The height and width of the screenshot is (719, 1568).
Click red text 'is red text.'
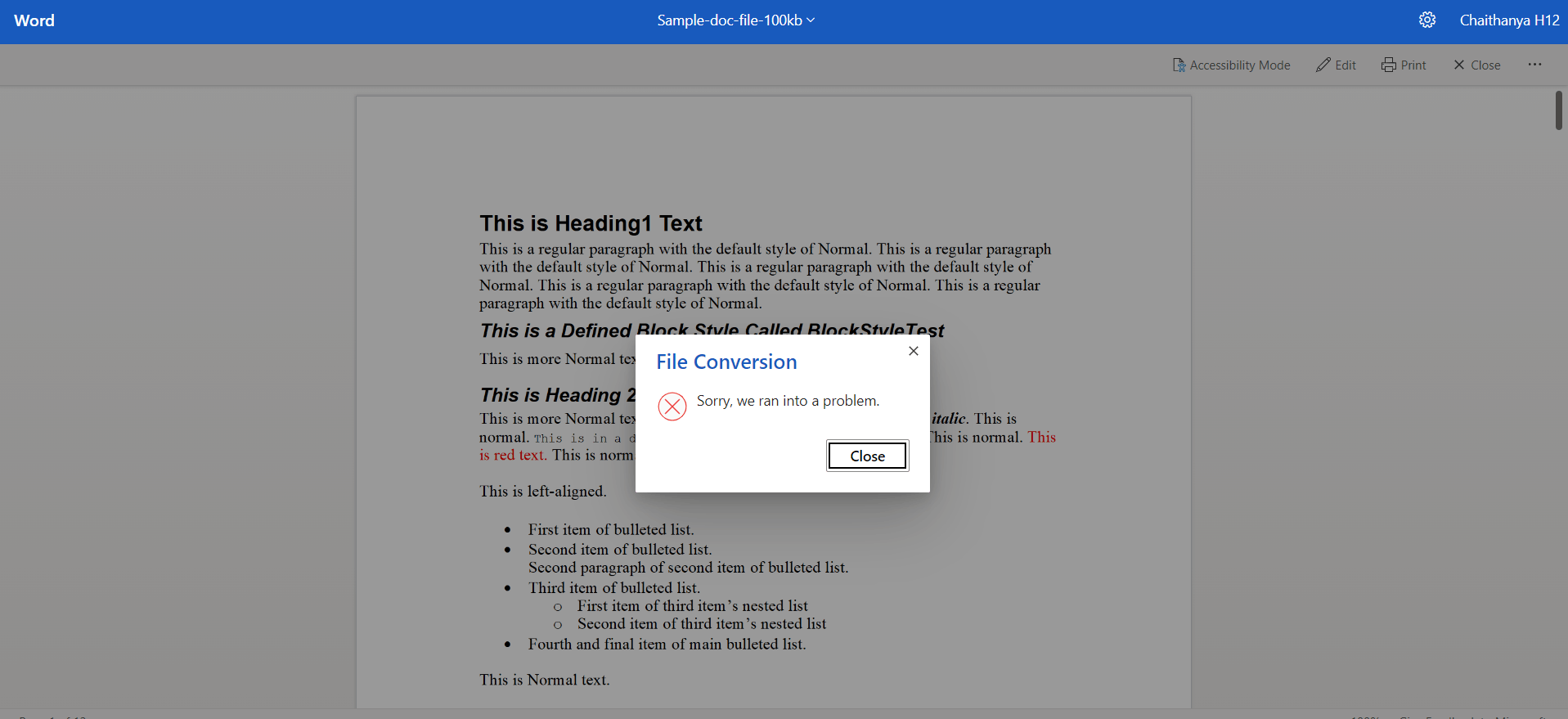coord(512,455)
